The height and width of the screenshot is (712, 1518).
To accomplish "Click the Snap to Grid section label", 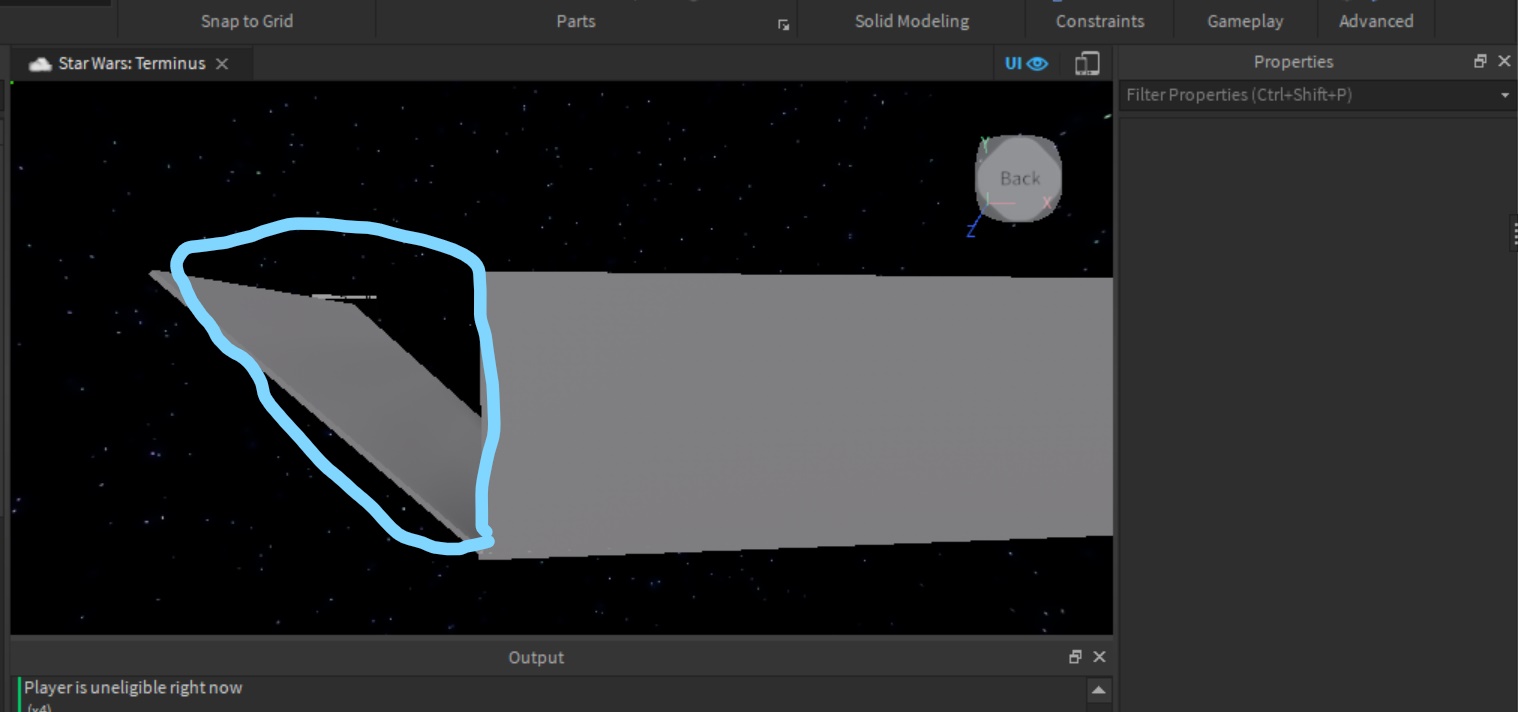I will click(x=247, y=21).
